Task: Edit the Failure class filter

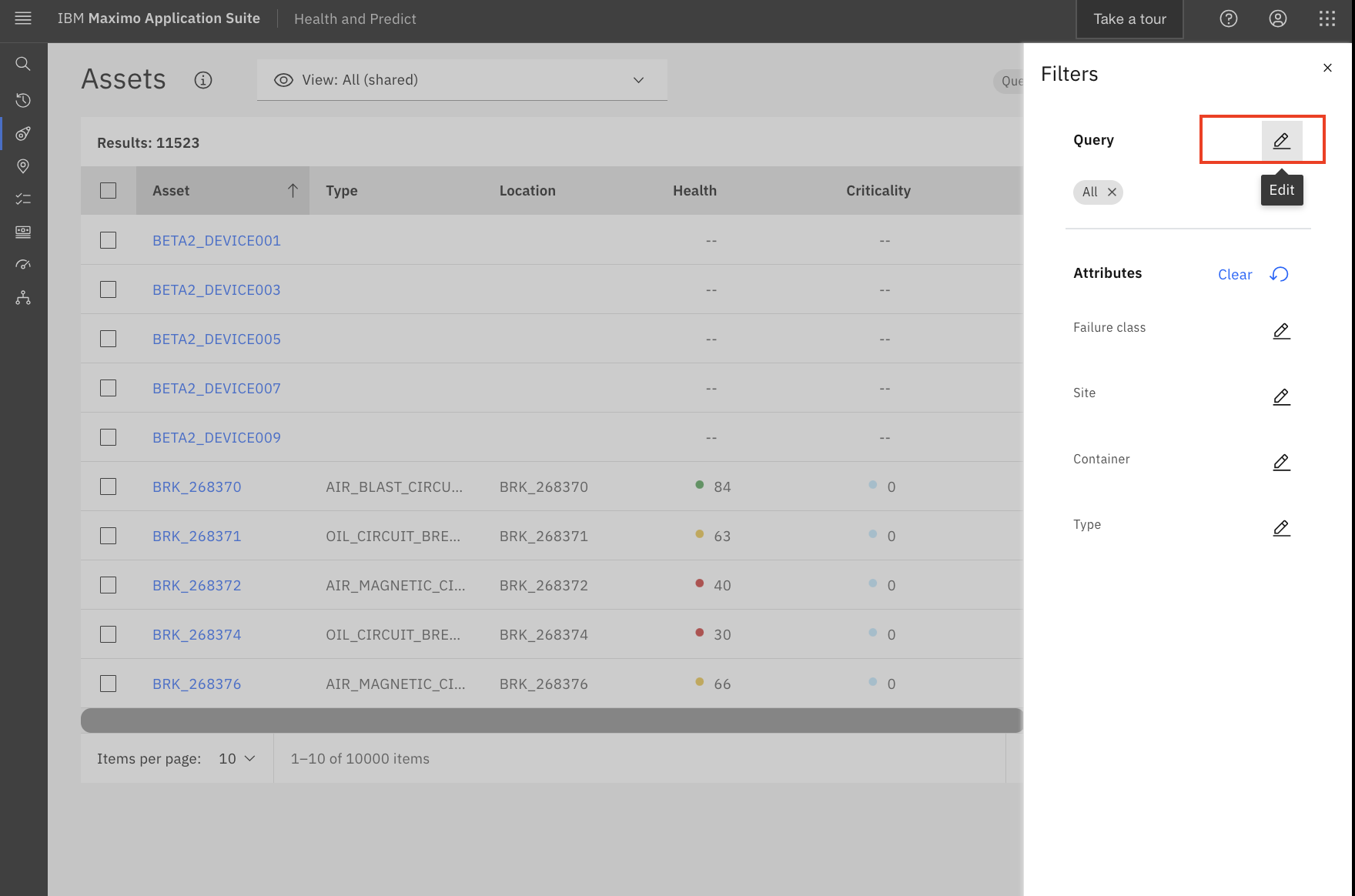Action: (1282, 331)
